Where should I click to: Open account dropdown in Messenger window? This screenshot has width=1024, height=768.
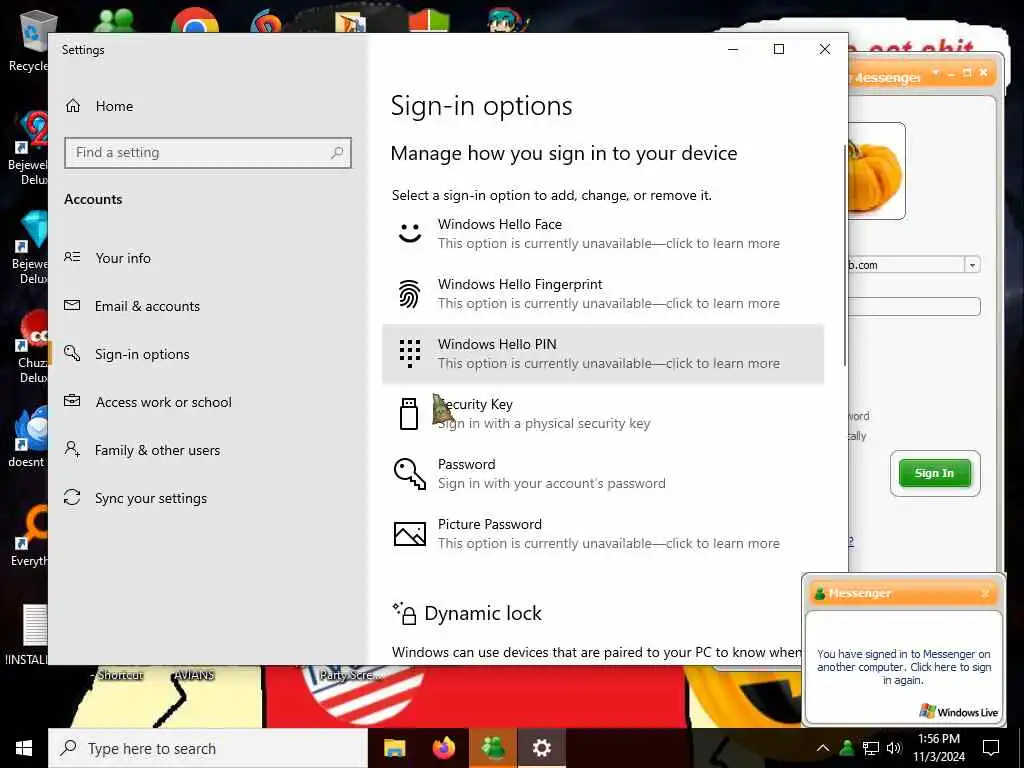point(972,265)
